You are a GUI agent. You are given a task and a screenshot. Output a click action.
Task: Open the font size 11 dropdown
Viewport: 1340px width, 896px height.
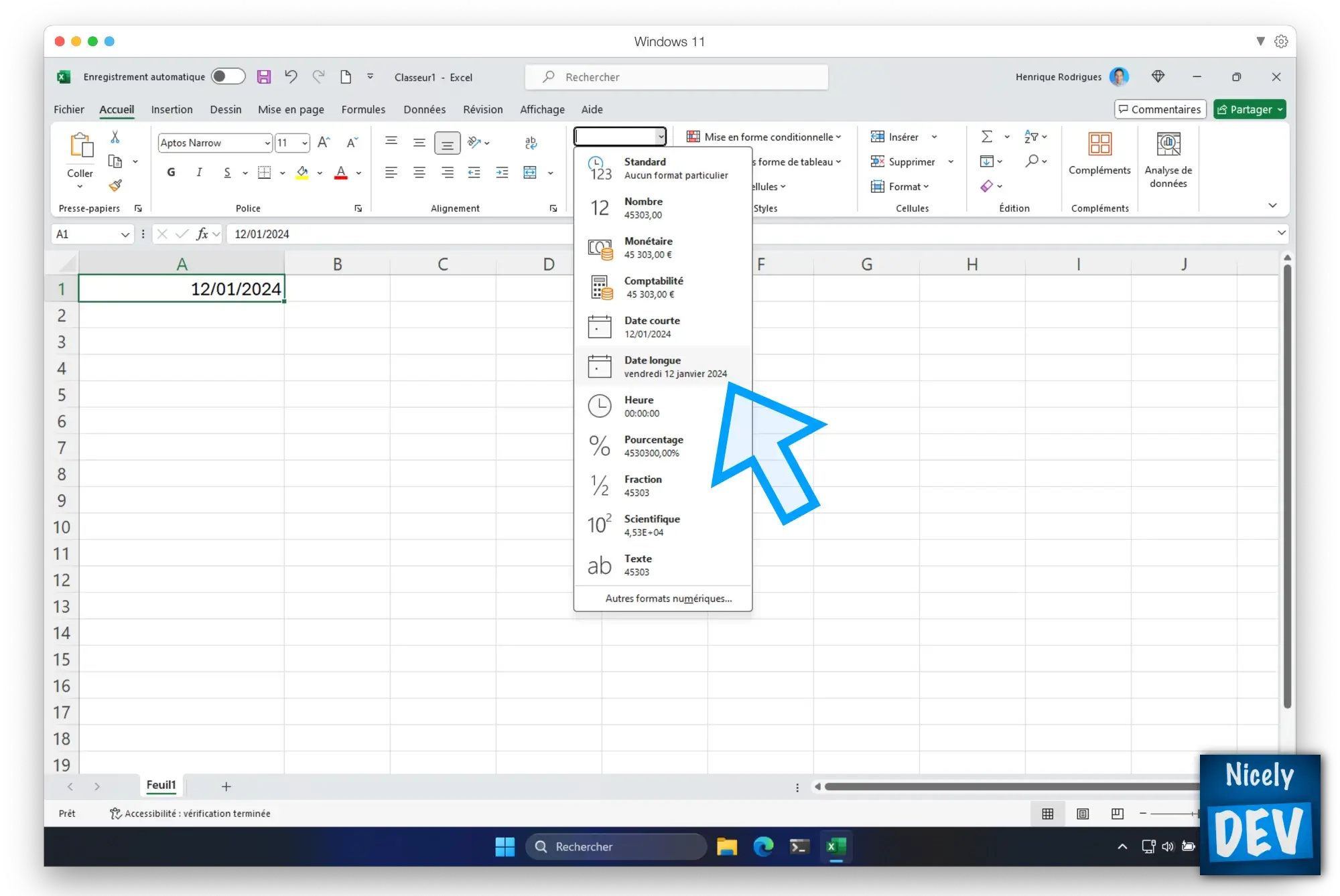305,143
